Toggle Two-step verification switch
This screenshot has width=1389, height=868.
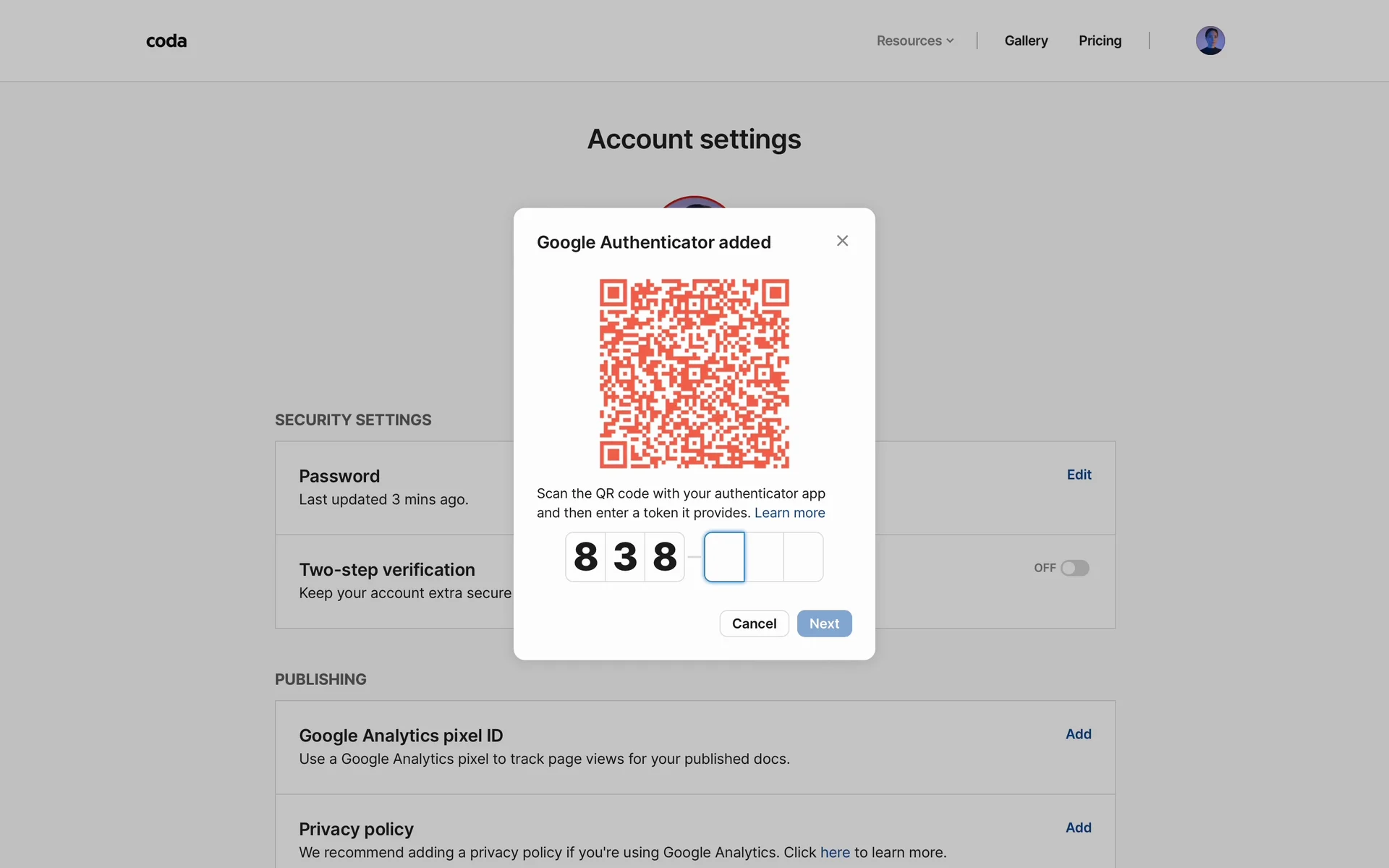point(1074,569)
